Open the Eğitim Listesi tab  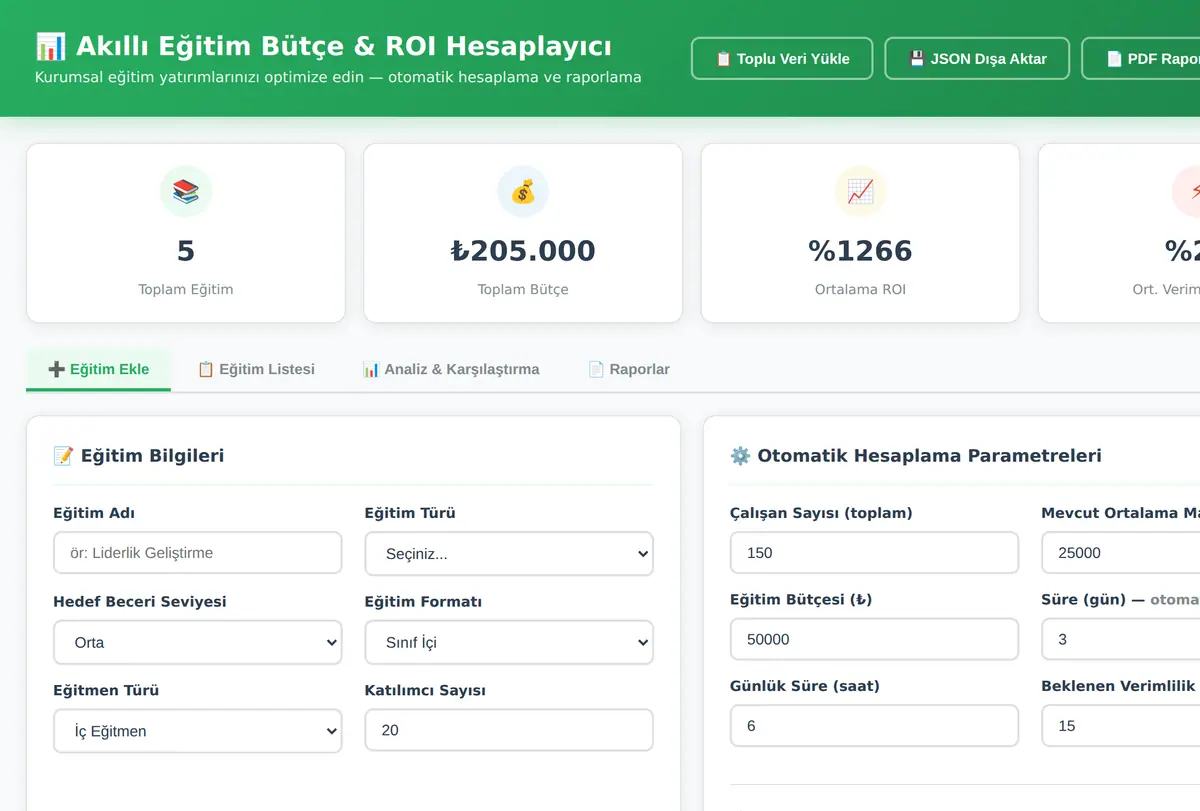(x=256, y=369)
